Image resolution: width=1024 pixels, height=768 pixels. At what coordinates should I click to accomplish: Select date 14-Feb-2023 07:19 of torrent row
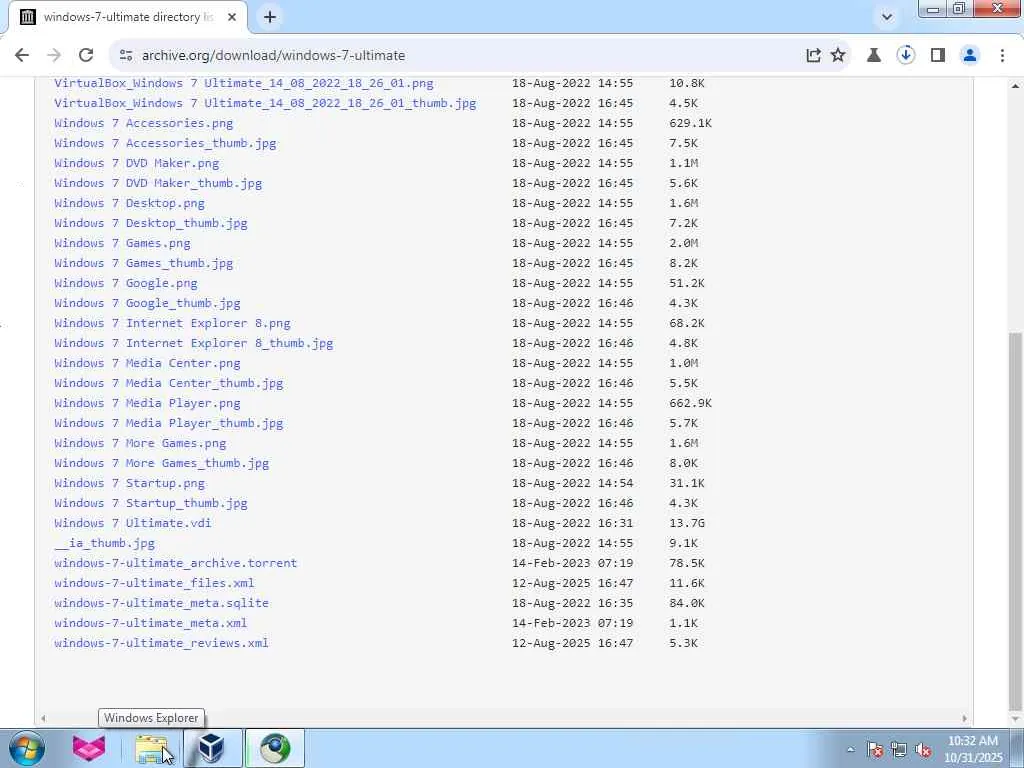click(x=573, y=563)
